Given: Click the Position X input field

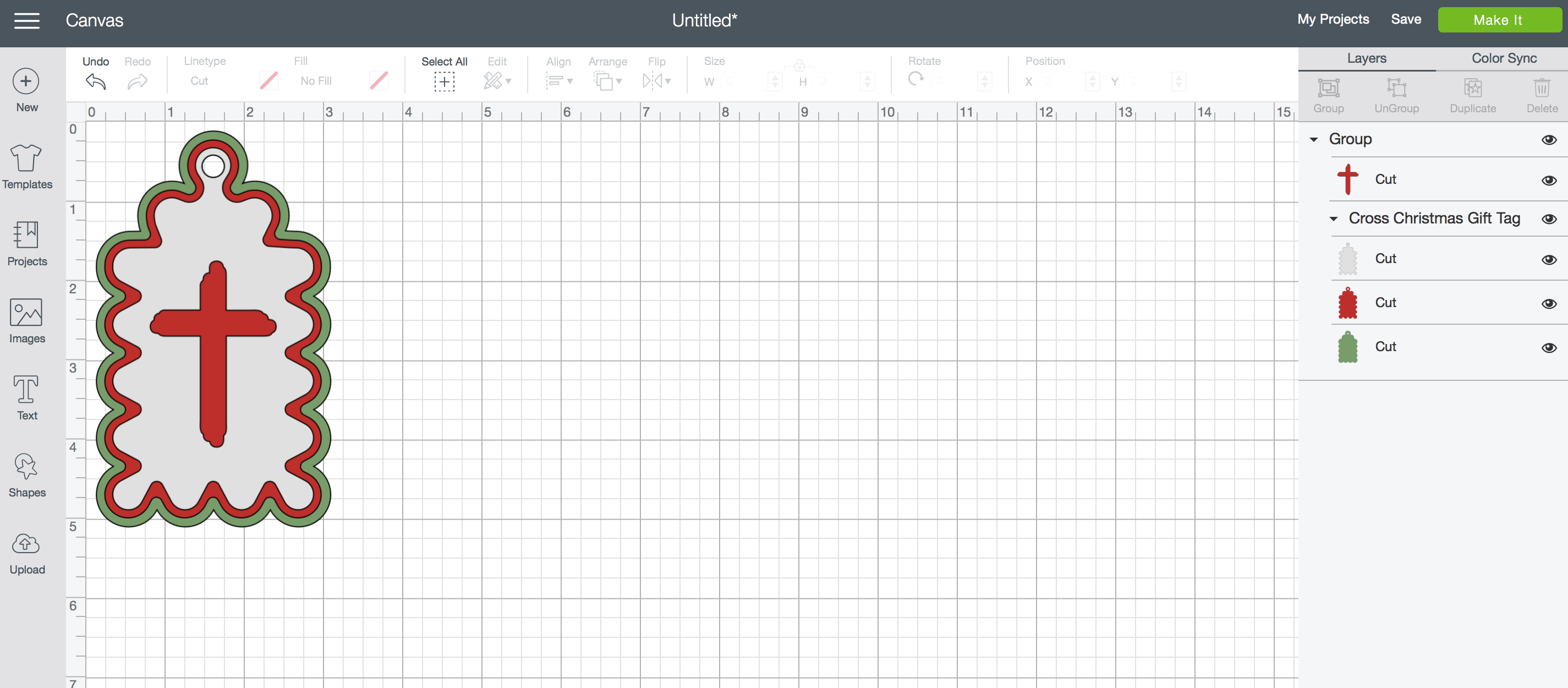Looking at the screenshot, I should (x=1062, y=81).
